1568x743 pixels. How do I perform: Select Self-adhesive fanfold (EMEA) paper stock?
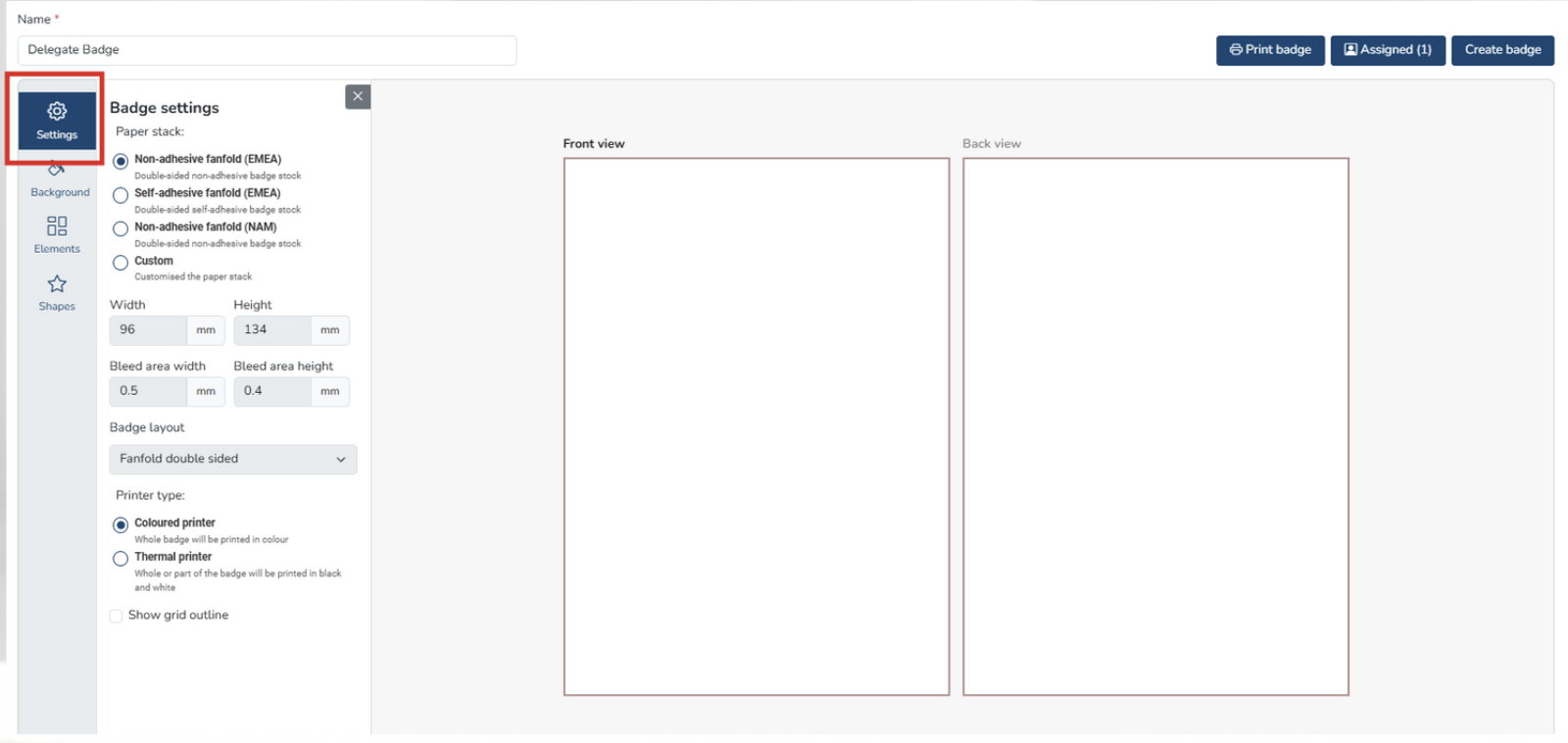pyautogui.click(x=121, y=195)
